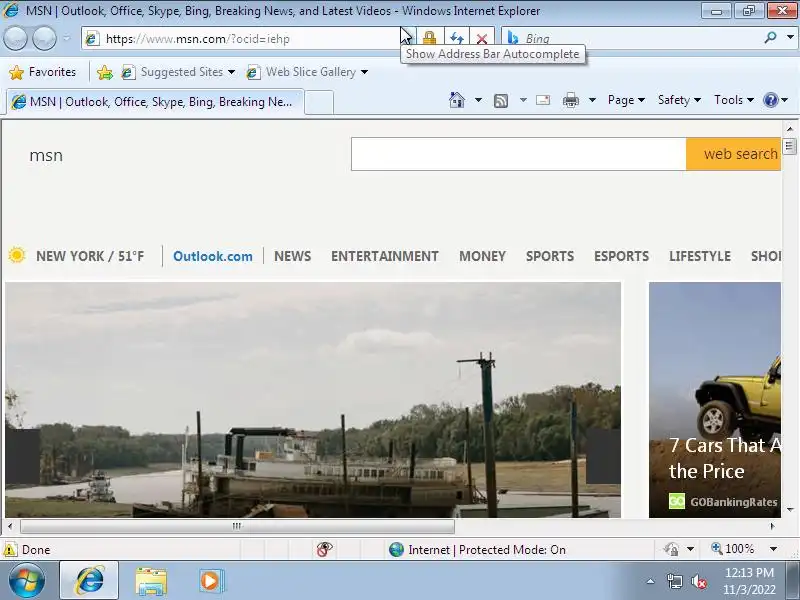Go to MONEY section

(482, 256)
